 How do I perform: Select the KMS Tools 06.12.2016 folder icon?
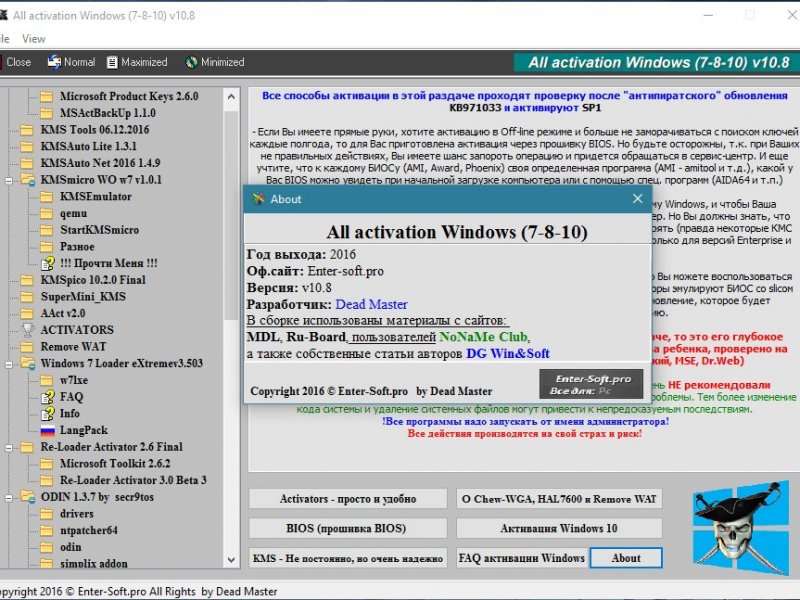tap(27, 130)
